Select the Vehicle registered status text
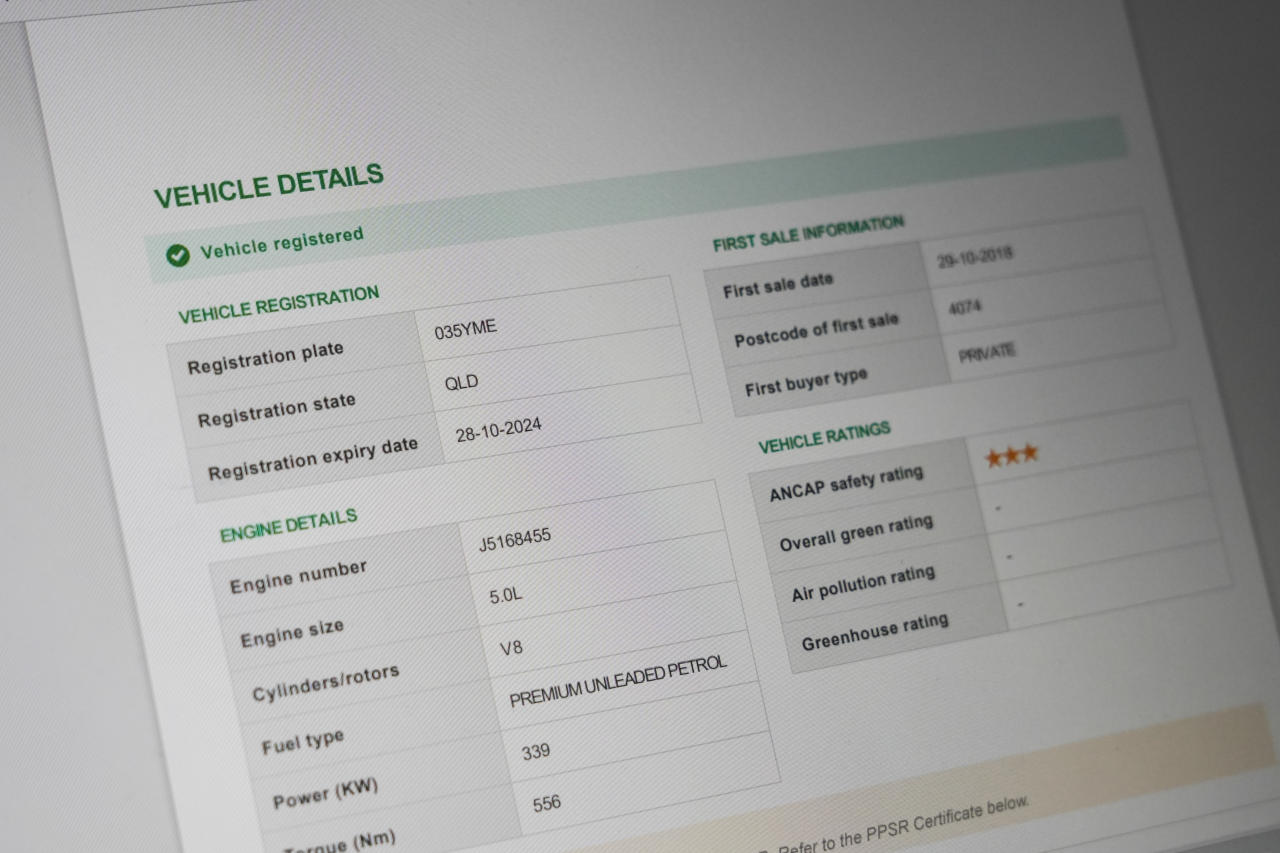The image size is (1280, 853). pyautogui.click(x=282, y=243)
